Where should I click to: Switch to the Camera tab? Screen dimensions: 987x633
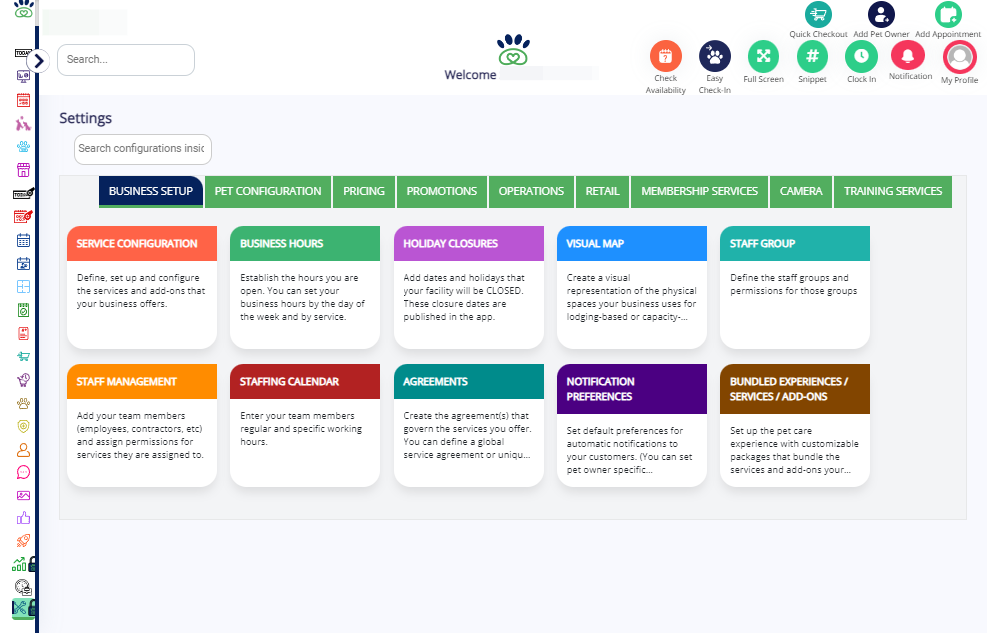[801, 191]
